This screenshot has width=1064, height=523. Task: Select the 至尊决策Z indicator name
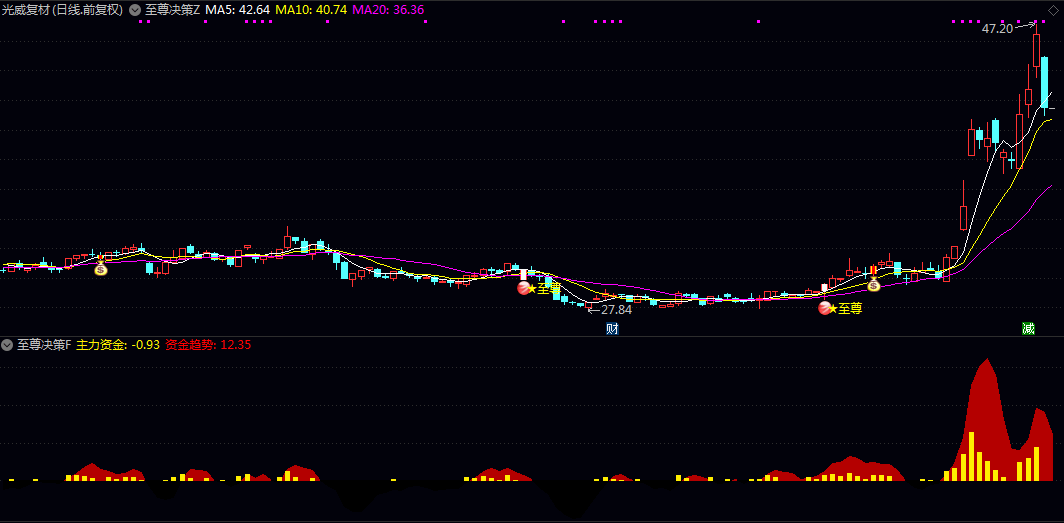pos(173,10)
